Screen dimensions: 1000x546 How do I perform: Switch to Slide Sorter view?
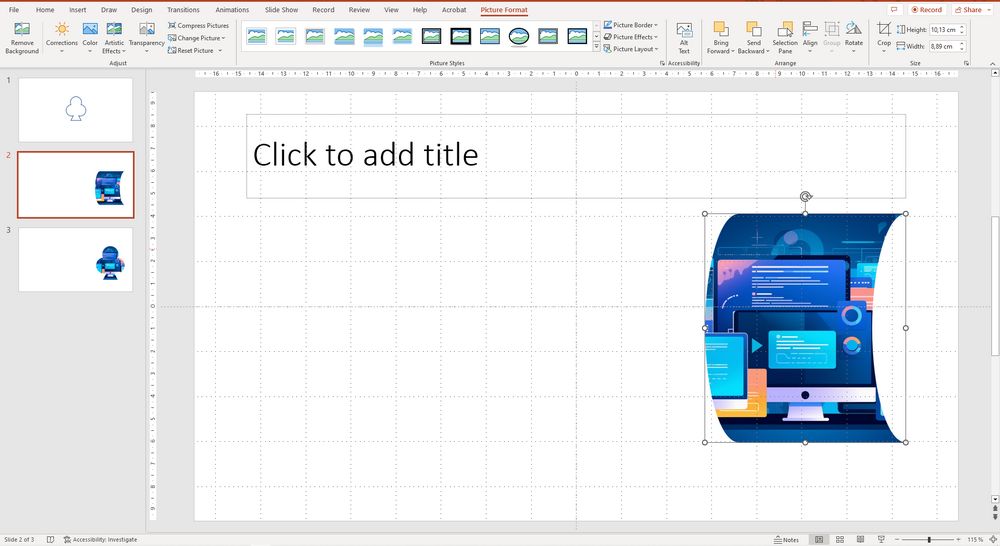pos(840,540)
